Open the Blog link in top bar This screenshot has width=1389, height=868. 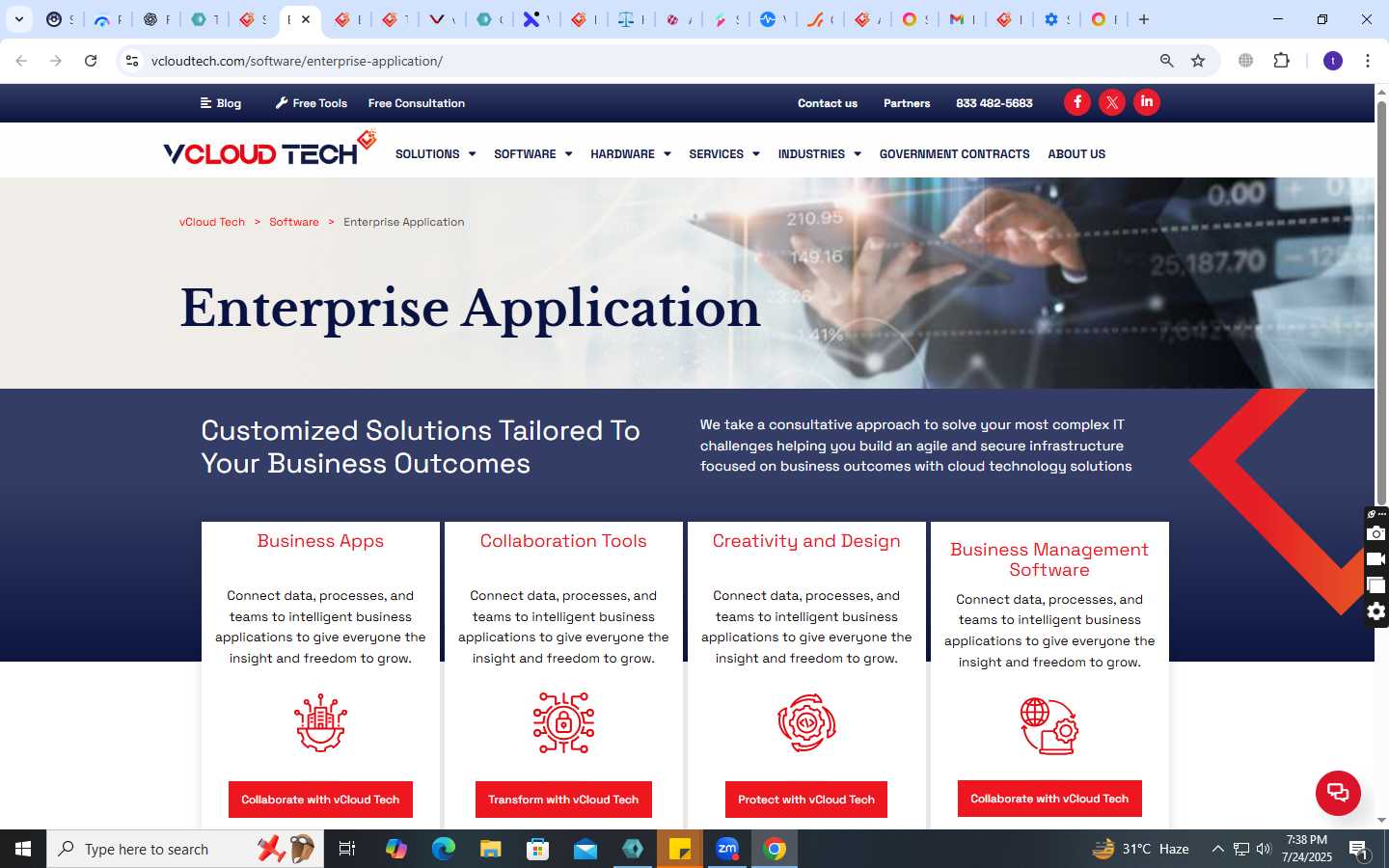tap(221, 103)
